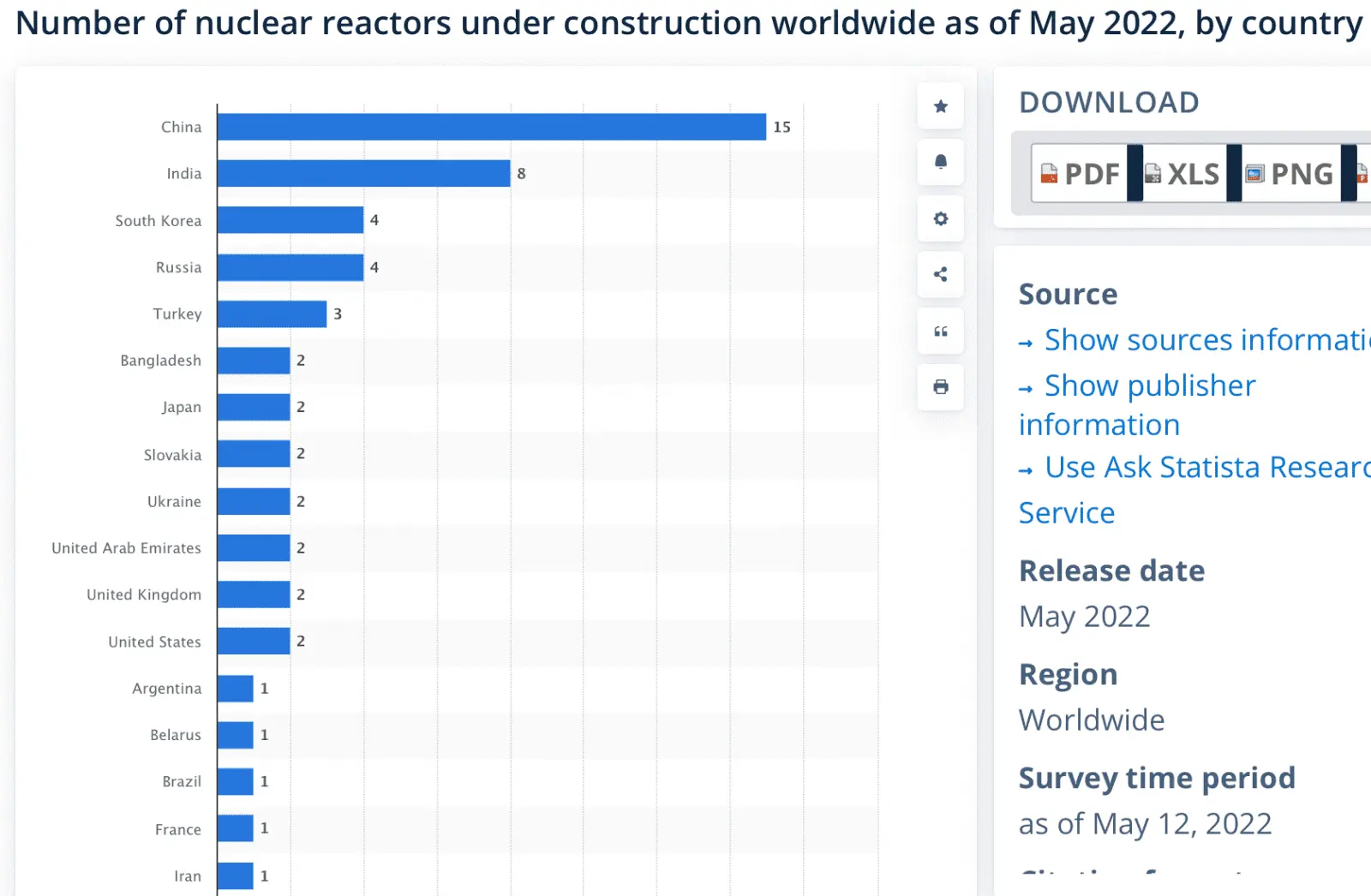Select the Russia bar

[290, 267]
